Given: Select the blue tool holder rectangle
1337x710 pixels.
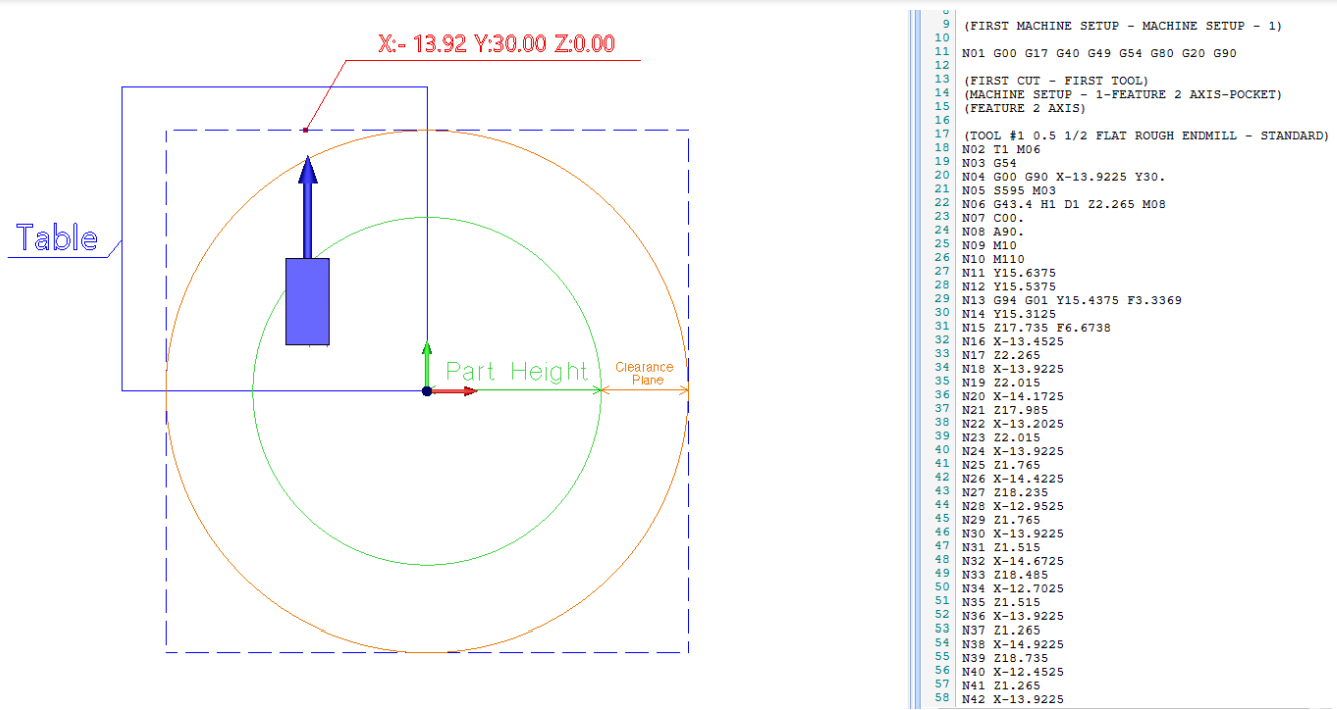Looking at the screenshot, I should pyautogui.click(x=307, y=301).
